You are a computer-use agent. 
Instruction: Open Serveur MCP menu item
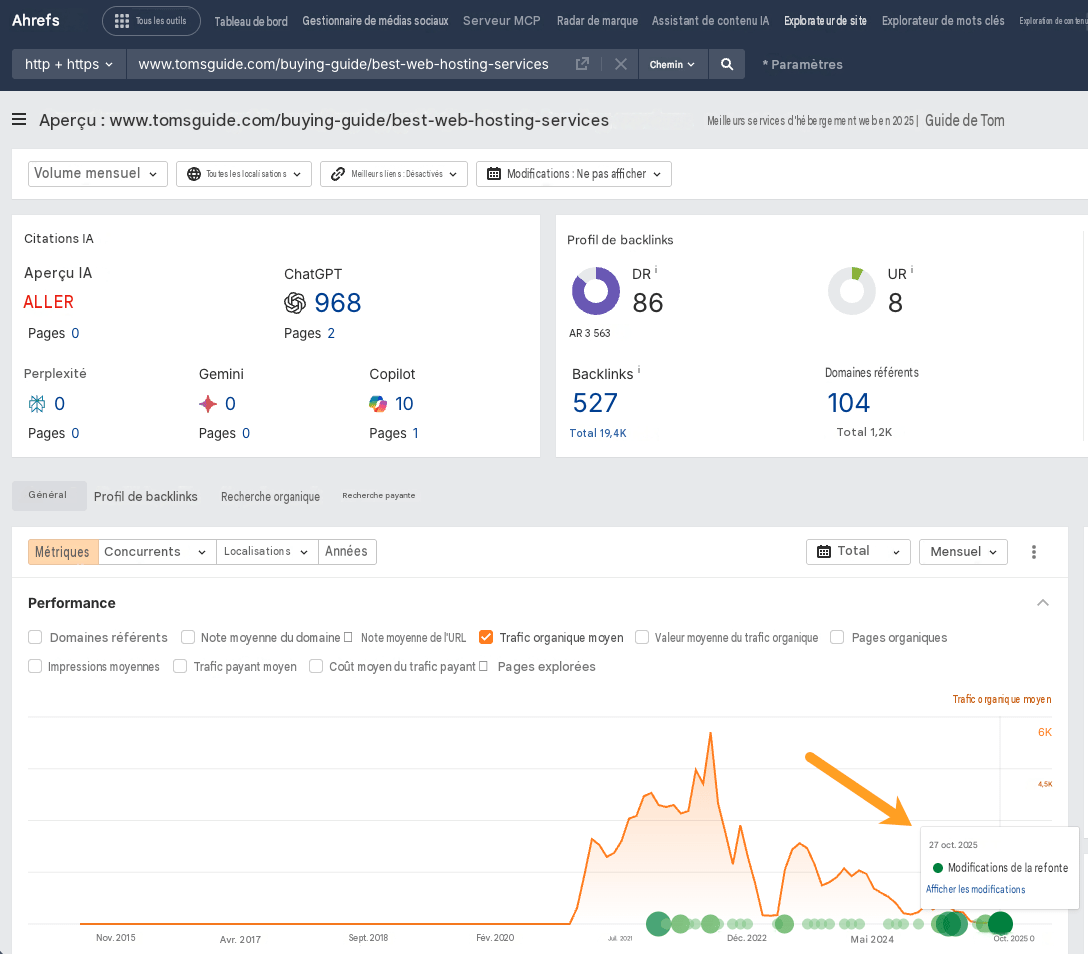(502, 21)
